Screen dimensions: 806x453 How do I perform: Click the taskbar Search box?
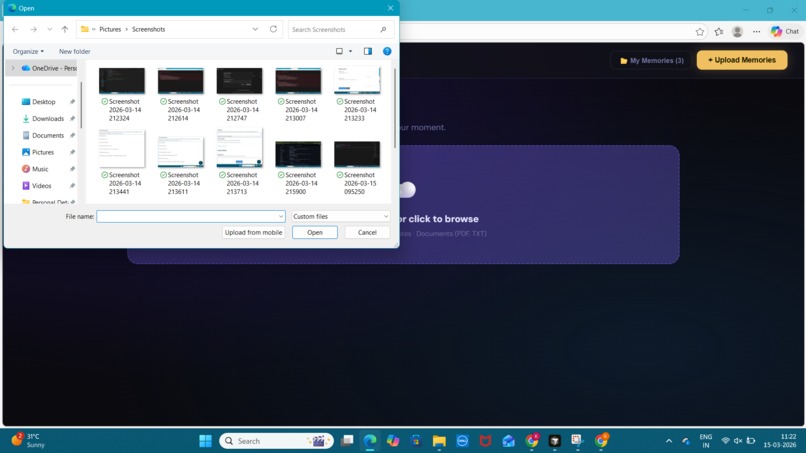[277, 441]
